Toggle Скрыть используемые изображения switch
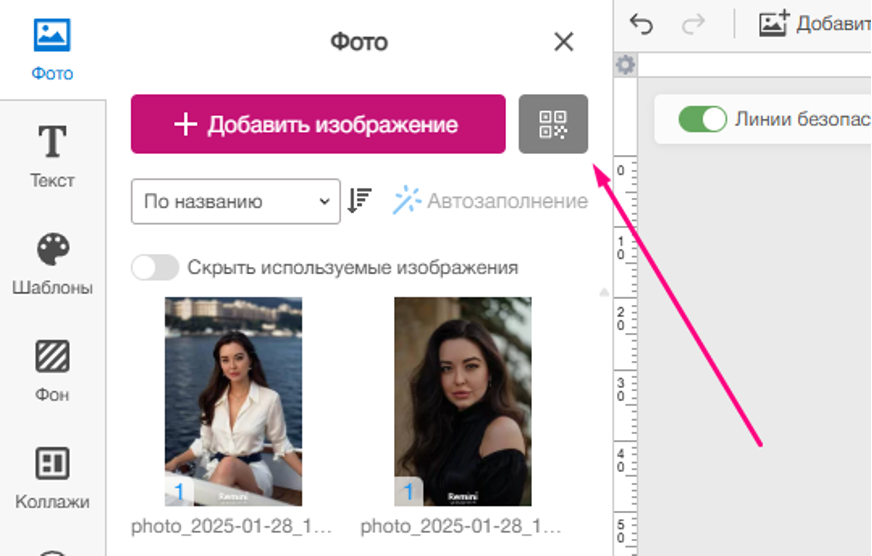872x556 pixels. click(x=155, y=267)
